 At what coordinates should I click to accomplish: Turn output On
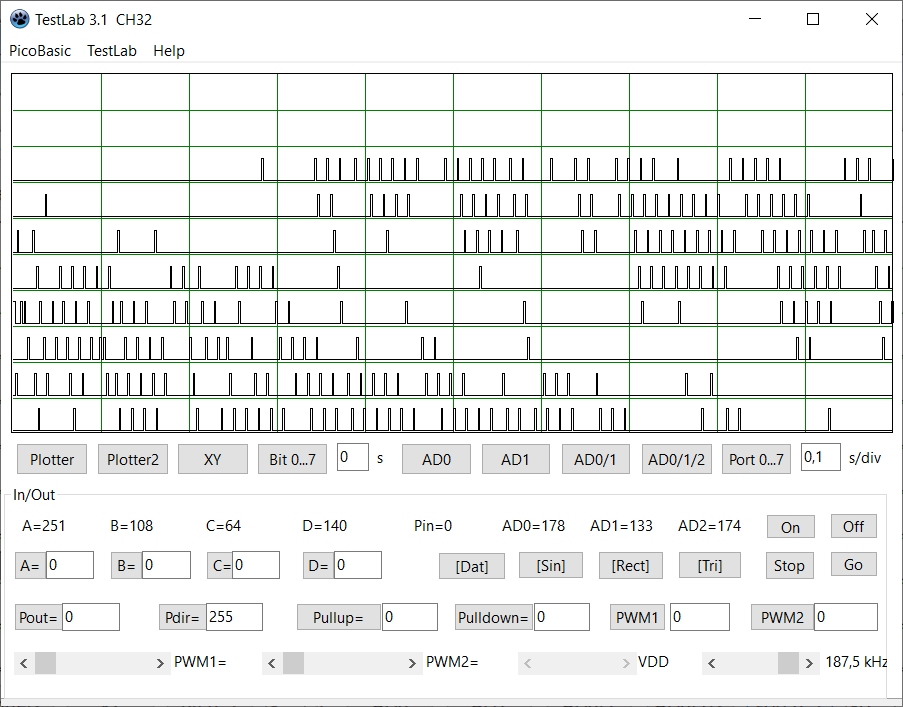coord(790,527)
